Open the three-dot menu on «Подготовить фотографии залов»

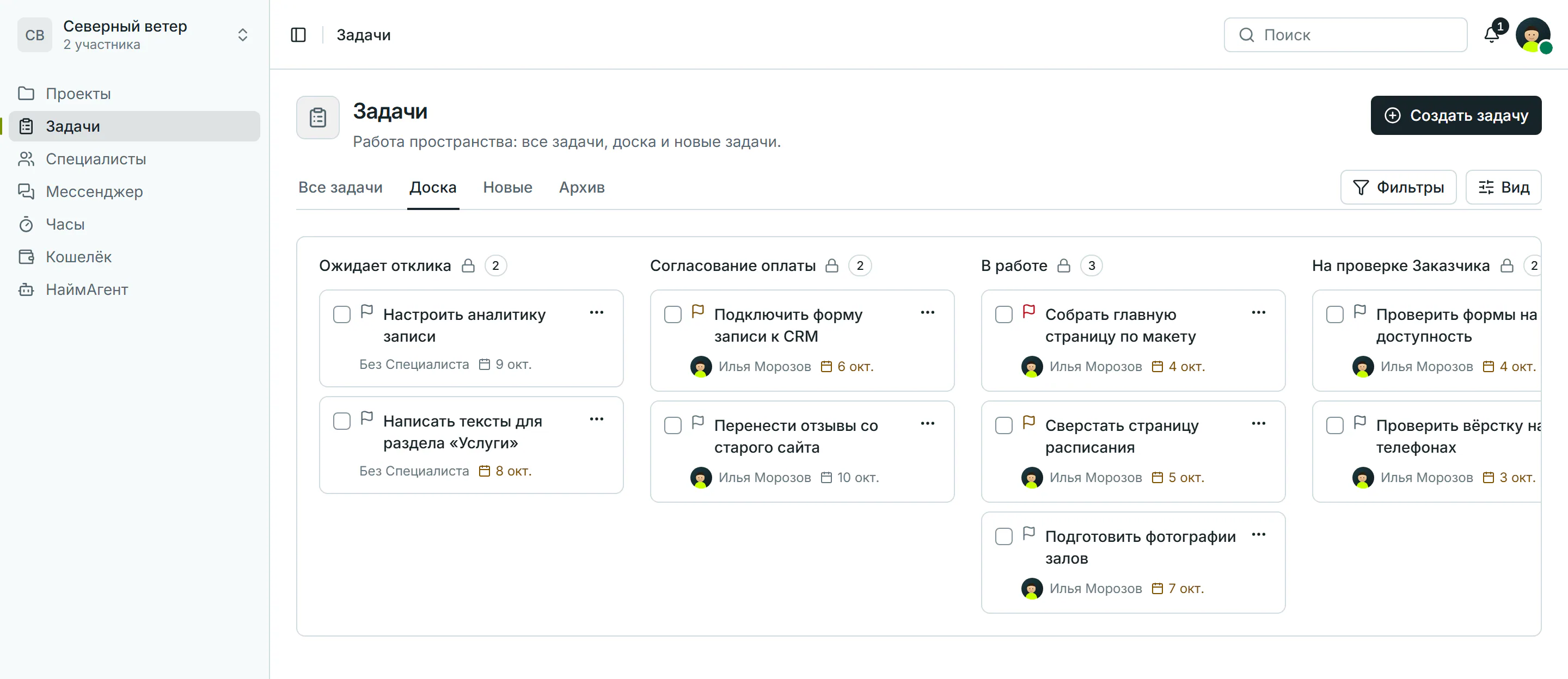click(x=1258, y=535)
